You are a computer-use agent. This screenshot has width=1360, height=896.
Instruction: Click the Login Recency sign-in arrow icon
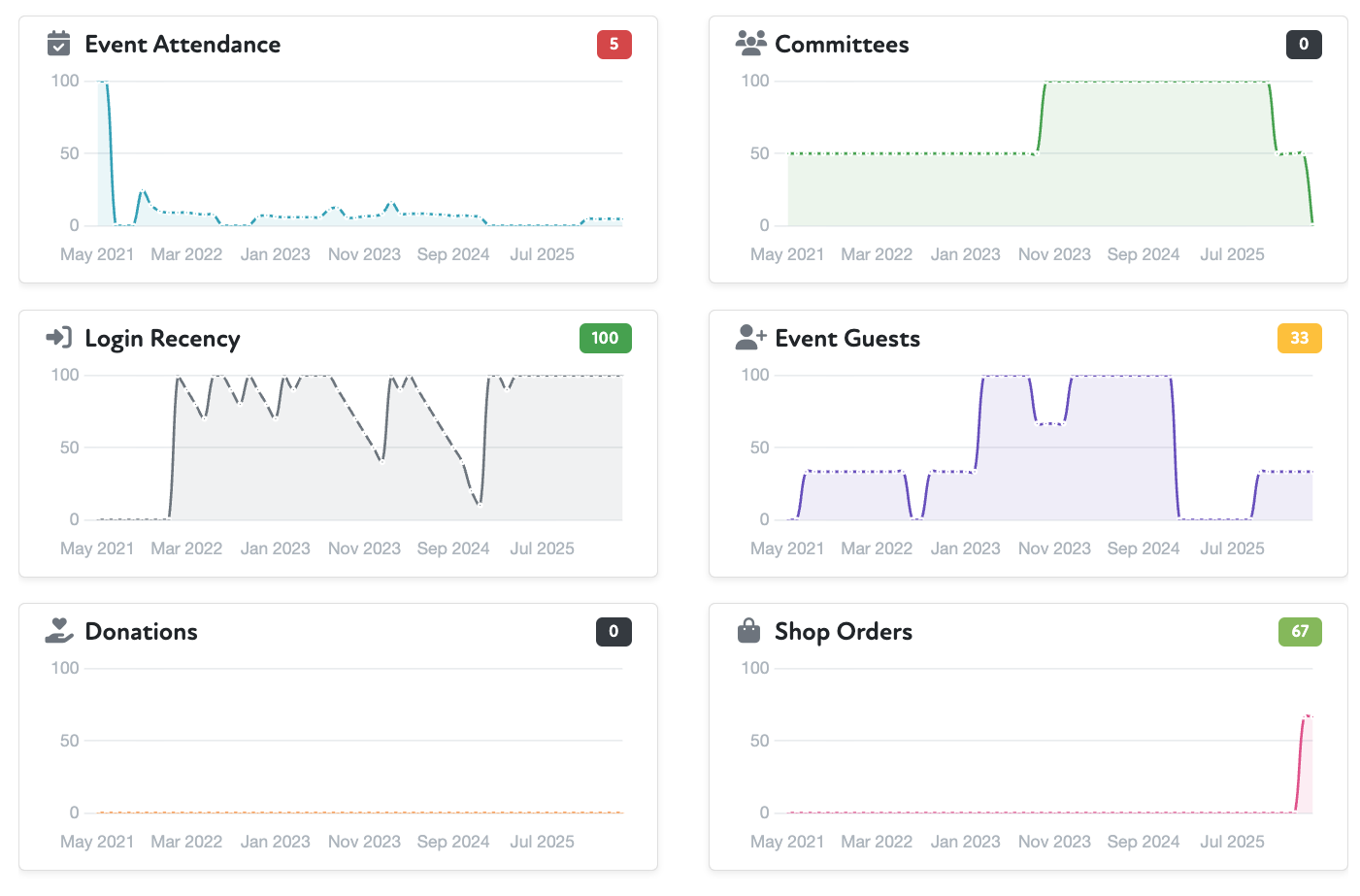tap(59, 338)
